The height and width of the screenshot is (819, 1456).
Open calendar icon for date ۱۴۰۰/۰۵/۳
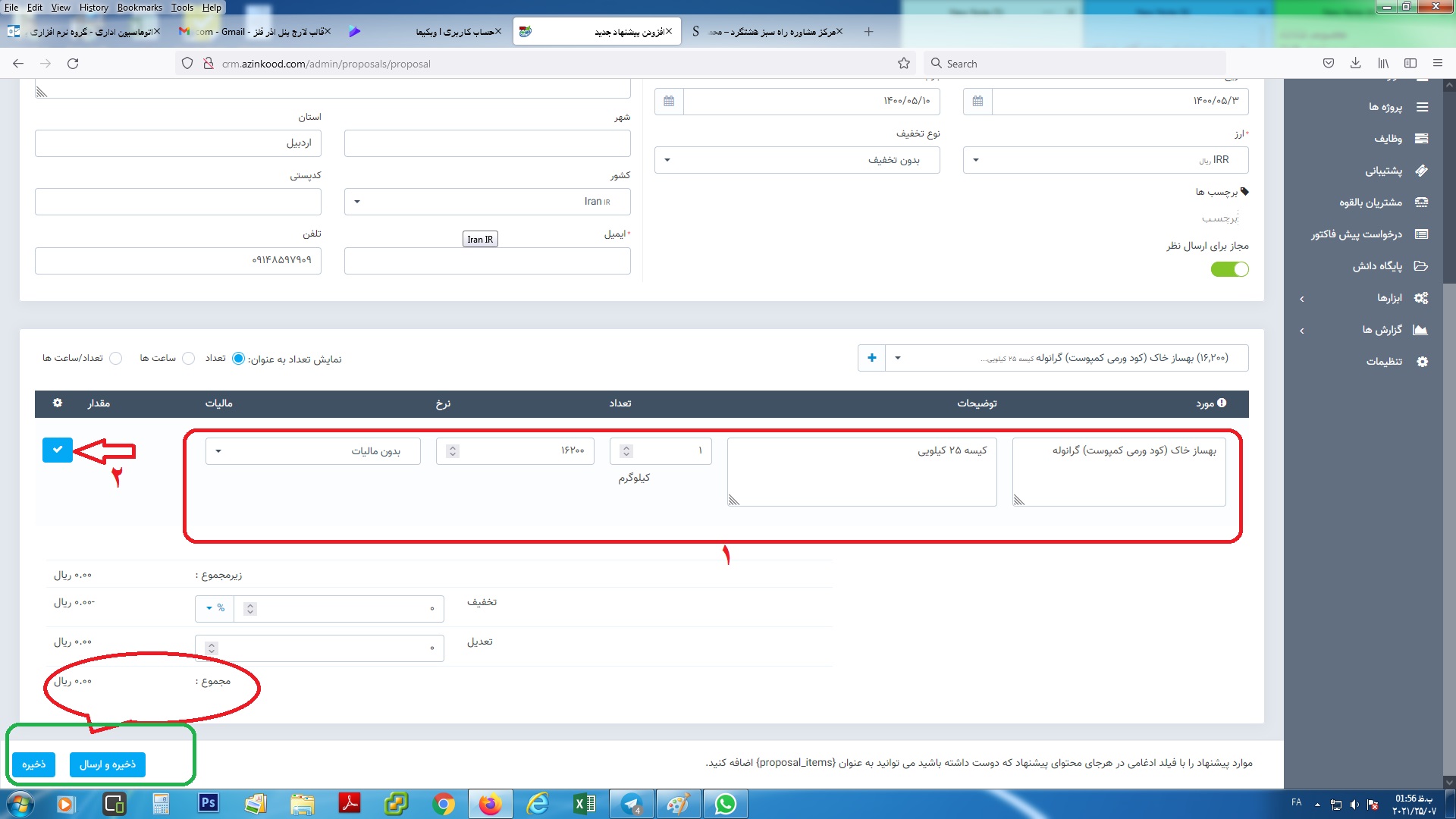(977, 101)
